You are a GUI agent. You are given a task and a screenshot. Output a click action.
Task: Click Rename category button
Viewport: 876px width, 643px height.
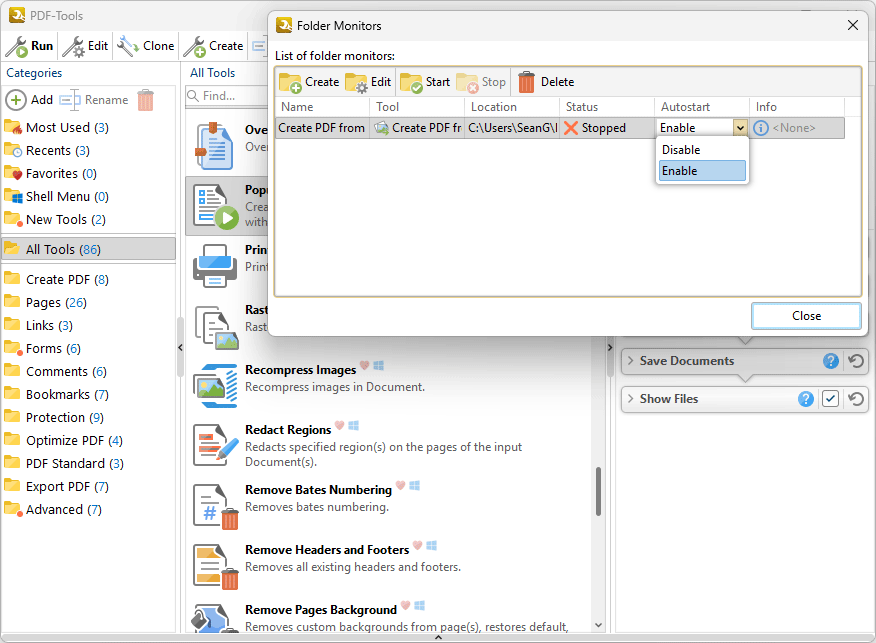94,100
